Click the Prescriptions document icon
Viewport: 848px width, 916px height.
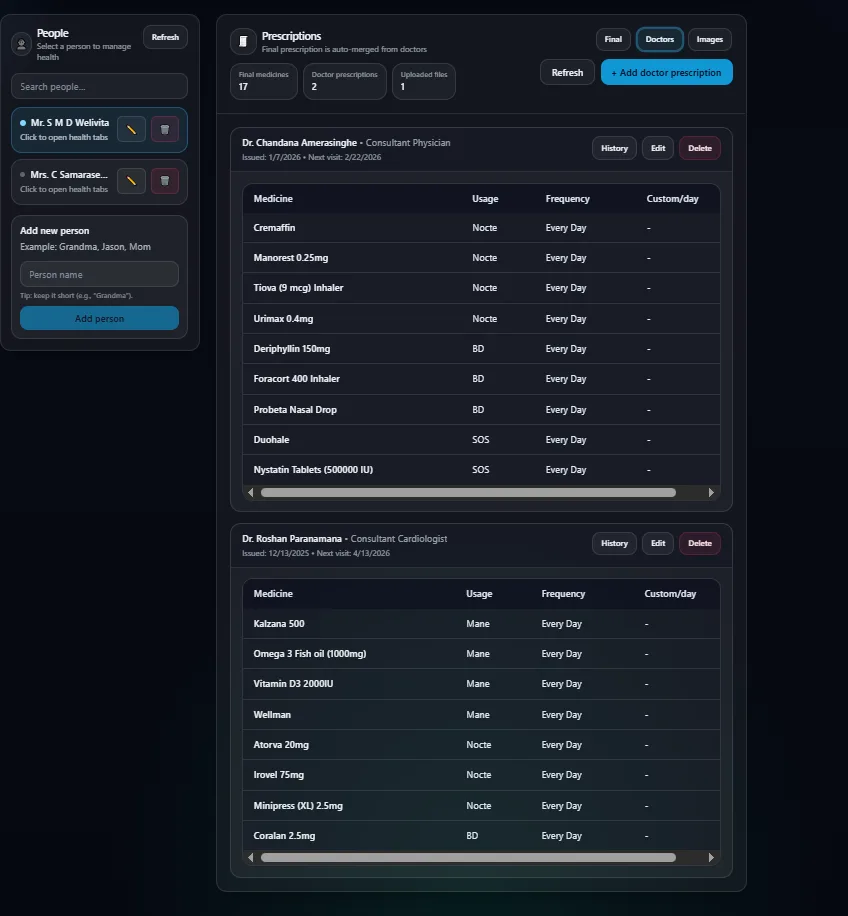(x=243, y=41)
